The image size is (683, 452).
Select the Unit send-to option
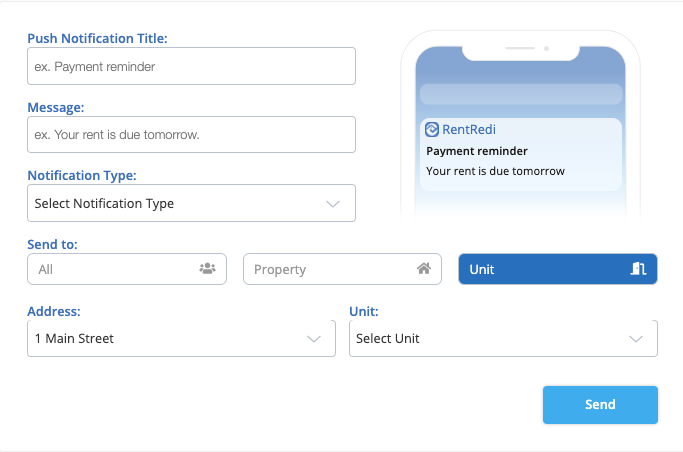click(557, 269)
